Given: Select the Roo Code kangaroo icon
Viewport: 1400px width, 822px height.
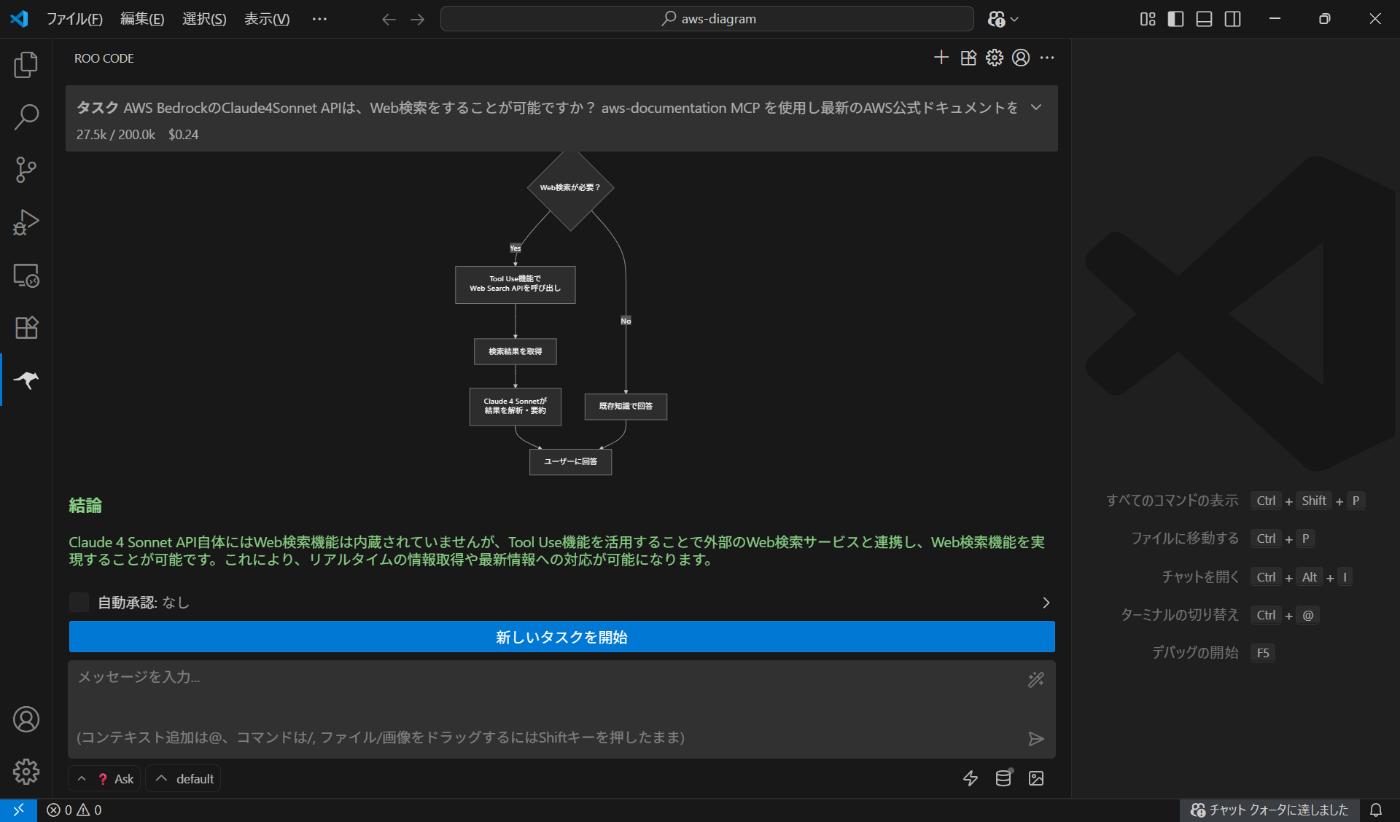Looking at the screenshot, I should 26,380.
